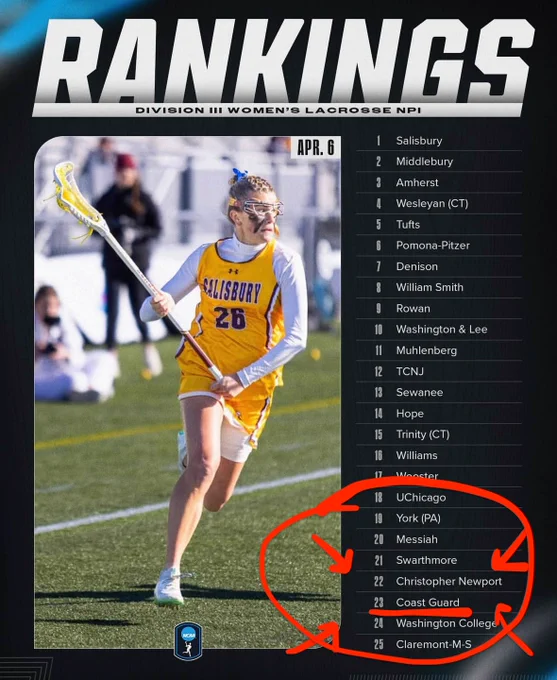
Task: Select William Smith ranking row
Action: [439, 288]
